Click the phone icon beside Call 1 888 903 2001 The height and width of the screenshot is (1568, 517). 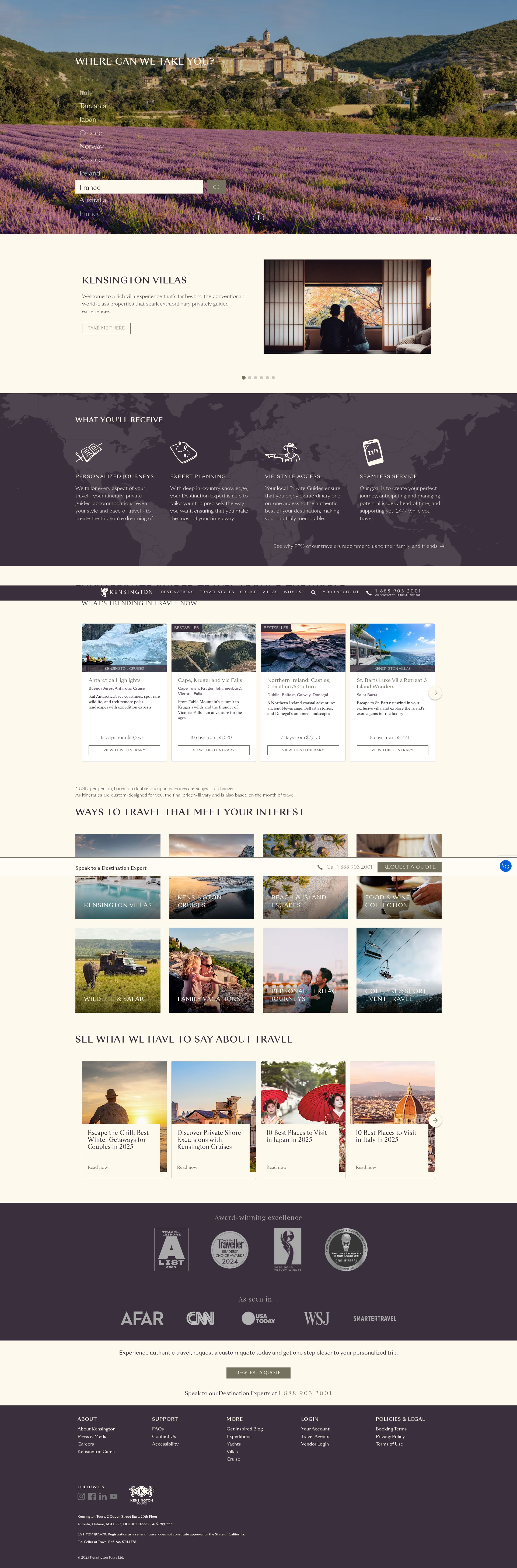pos(320,867)
